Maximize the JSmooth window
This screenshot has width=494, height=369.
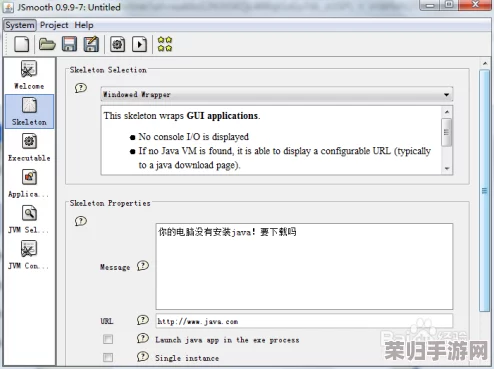(x=449, y=4)
